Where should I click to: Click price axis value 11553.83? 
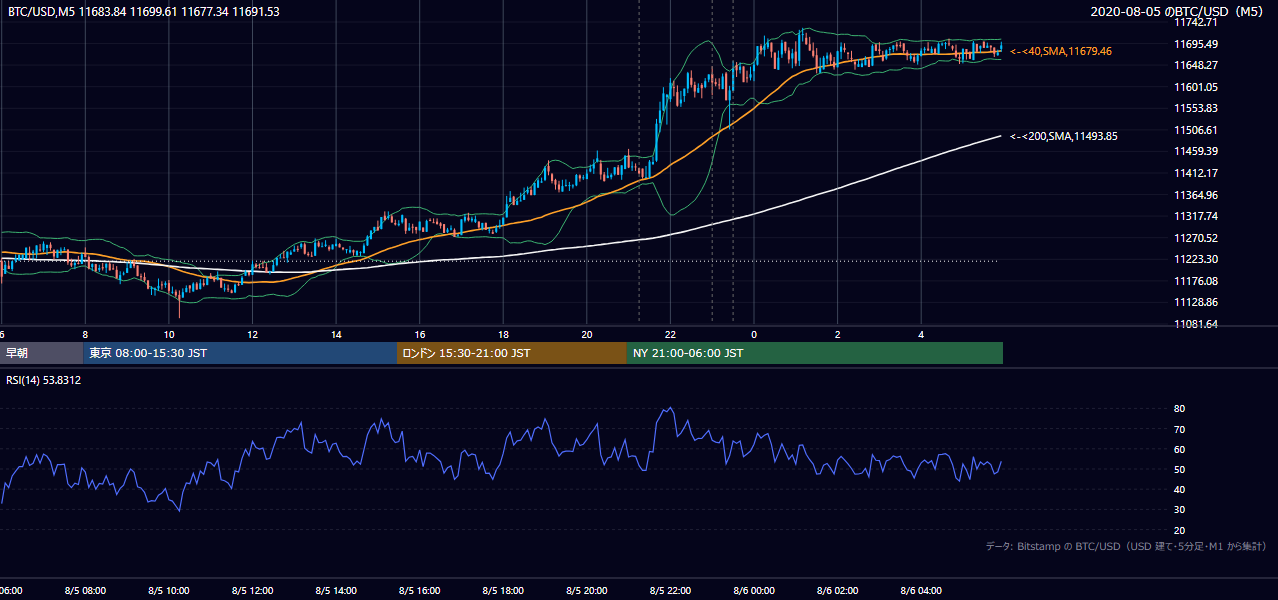coord(1196,108)
